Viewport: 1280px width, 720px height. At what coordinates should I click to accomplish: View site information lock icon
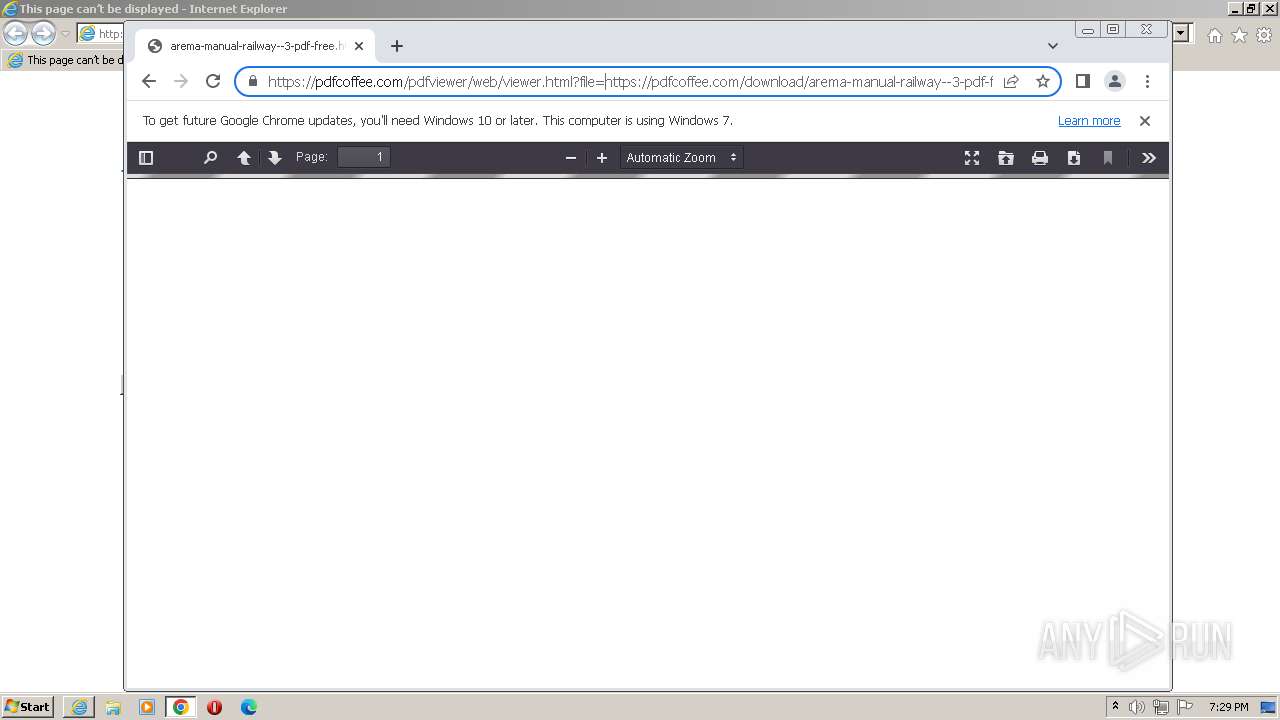point(253,82)
